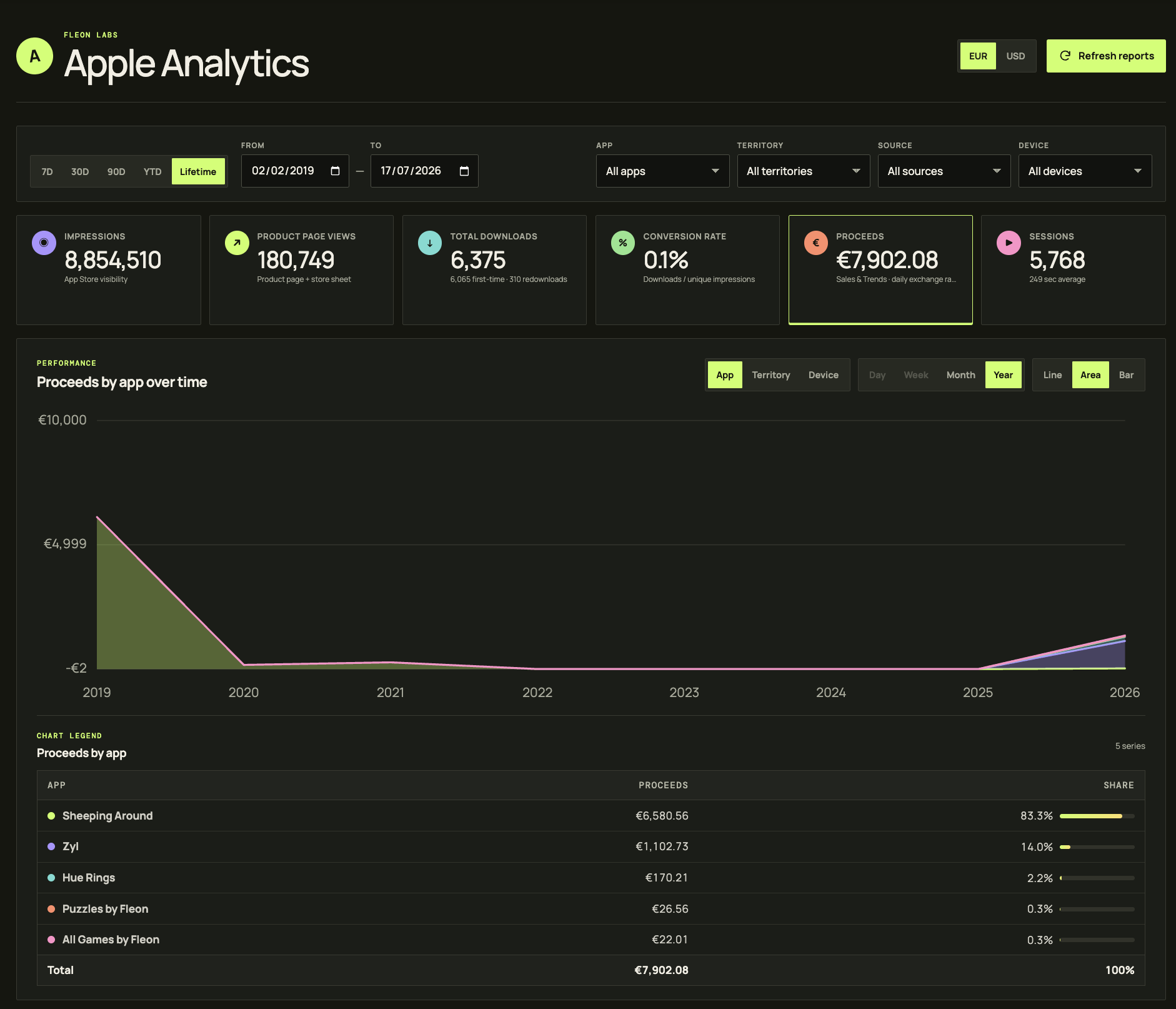The image size is (1176, 1009).
Task: Select the Impressions metric card
Action: point(109,270)
